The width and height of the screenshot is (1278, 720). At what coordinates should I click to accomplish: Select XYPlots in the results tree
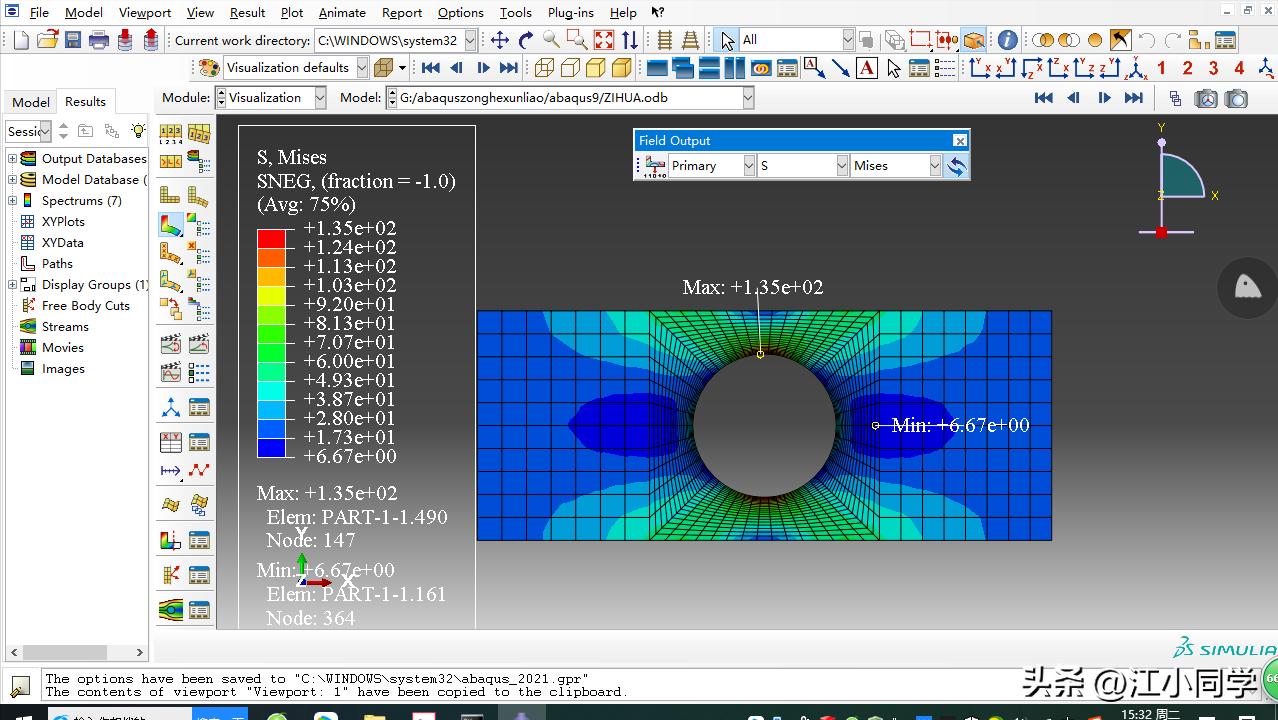(x=63, y=221)
